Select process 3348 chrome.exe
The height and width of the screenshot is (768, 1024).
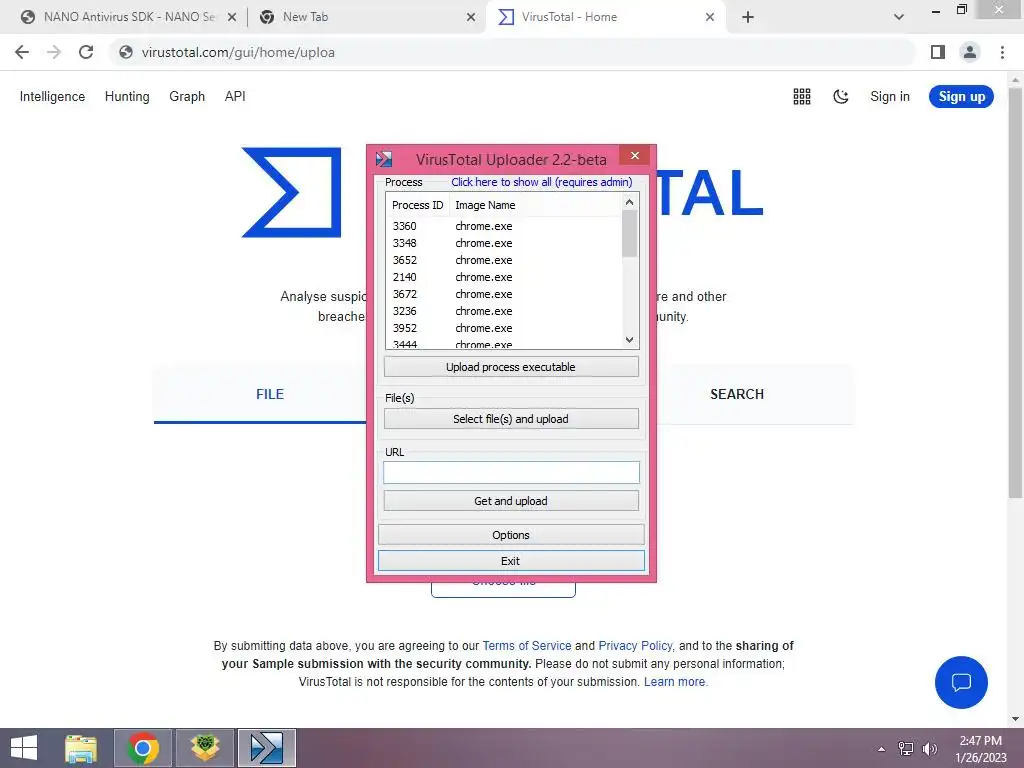[503, 243]
